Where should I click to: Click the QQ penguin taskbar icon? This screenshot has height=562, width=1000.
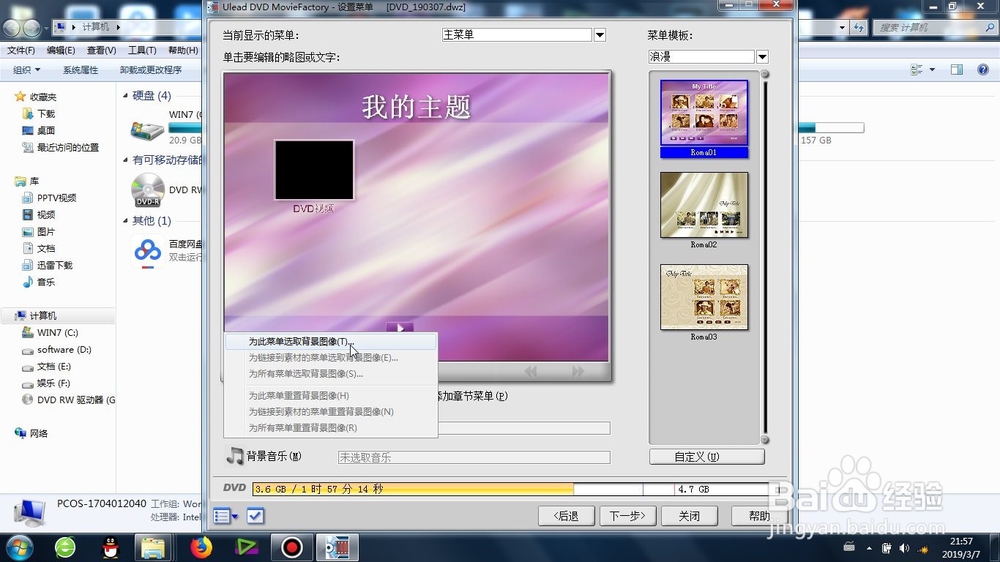pyautogui.click(x=110, y=547)
